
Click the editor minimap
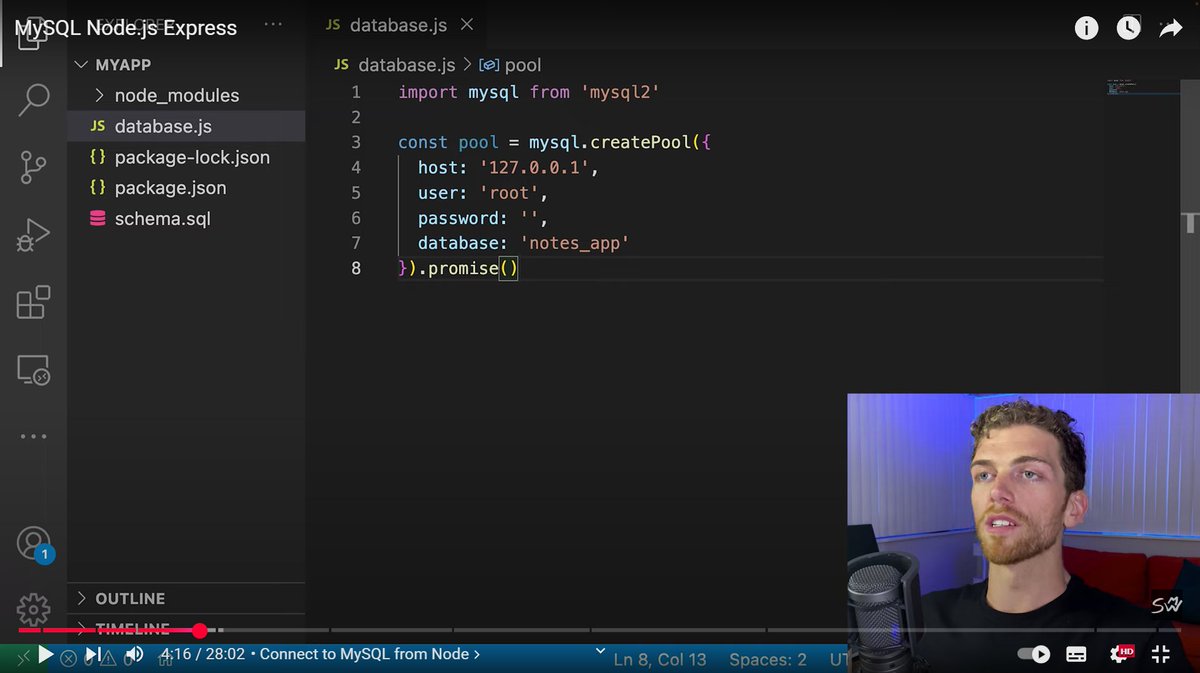tap(1142, 87)
